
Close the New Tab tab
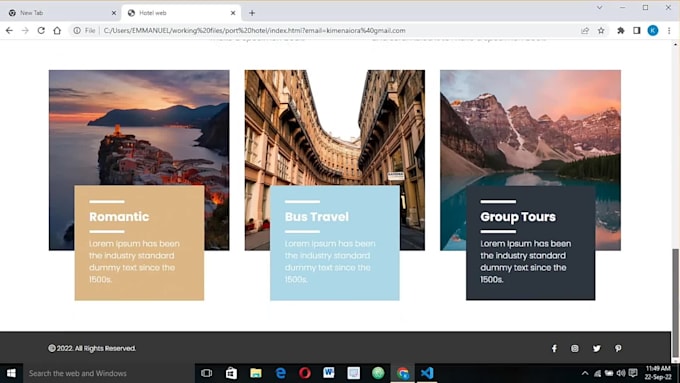114,13
